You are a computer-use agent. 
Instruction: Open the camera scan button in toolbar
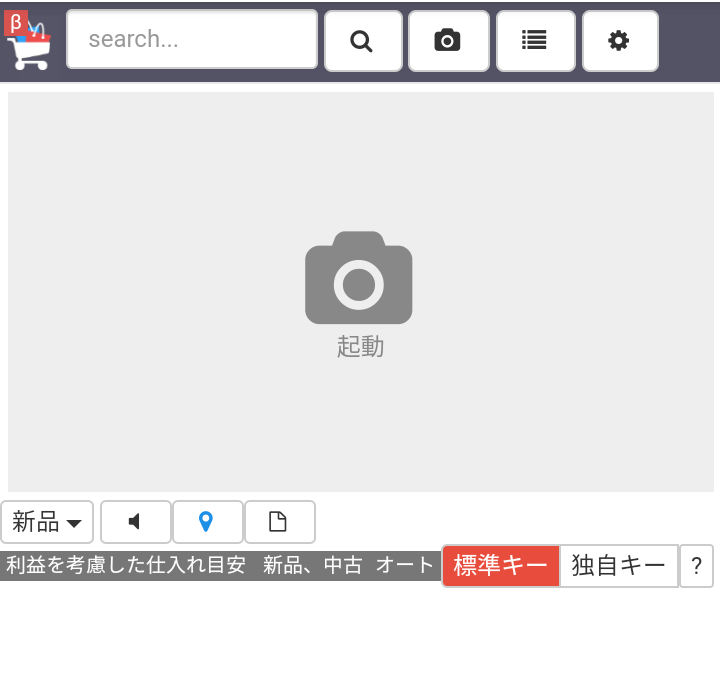(x=449, y=41)
